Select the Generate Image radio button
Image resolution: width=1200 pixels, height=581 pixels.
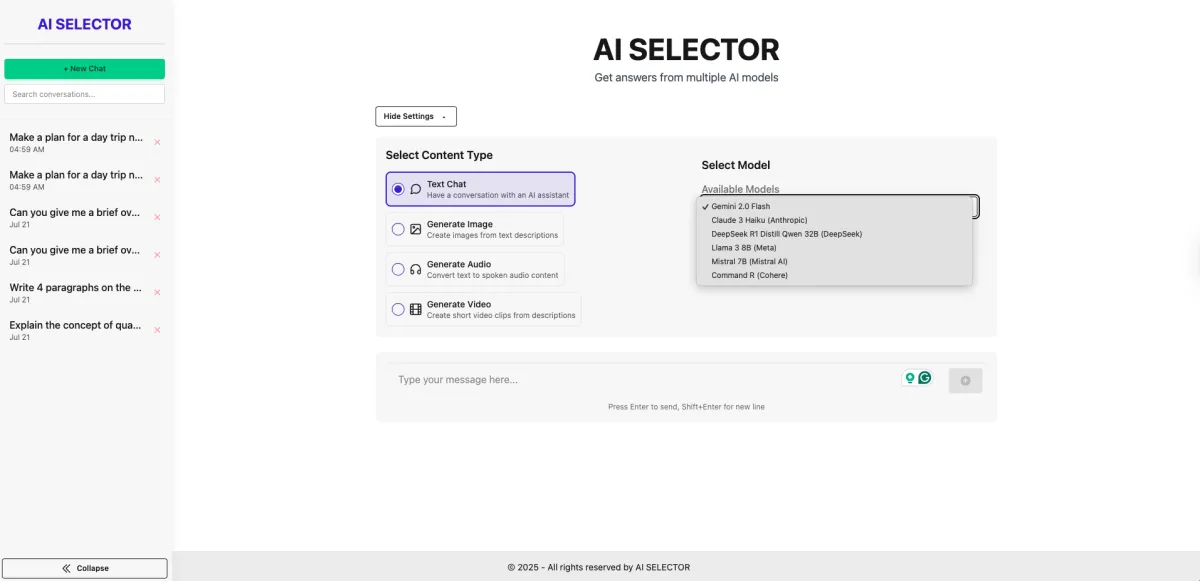tap(398, 229)
